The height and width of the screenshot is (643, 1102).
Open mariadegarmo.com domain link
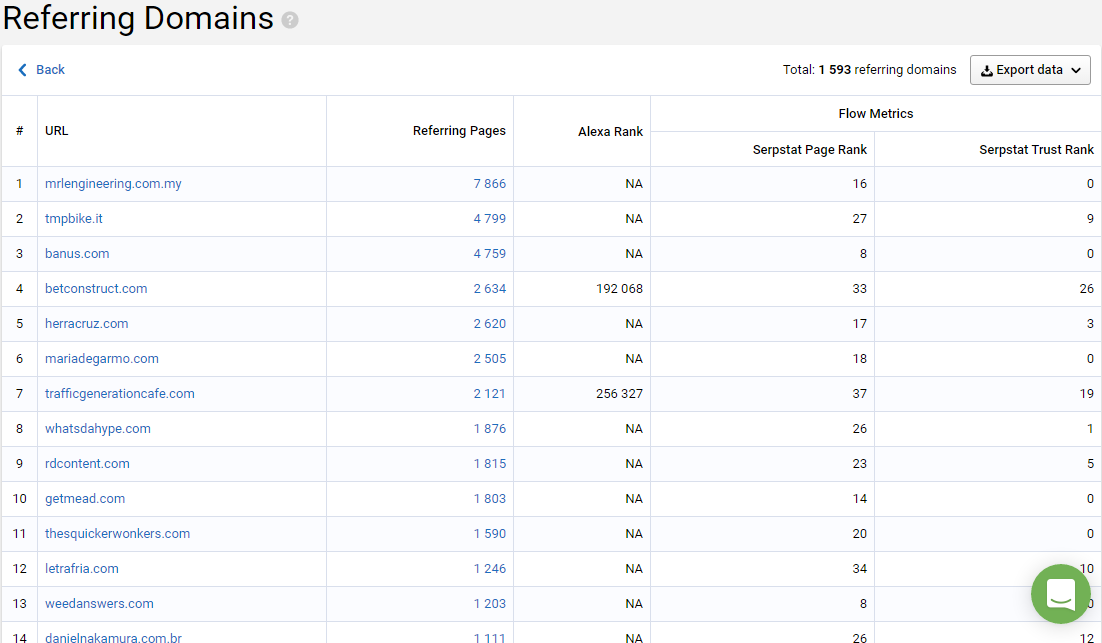pos(102,358)
